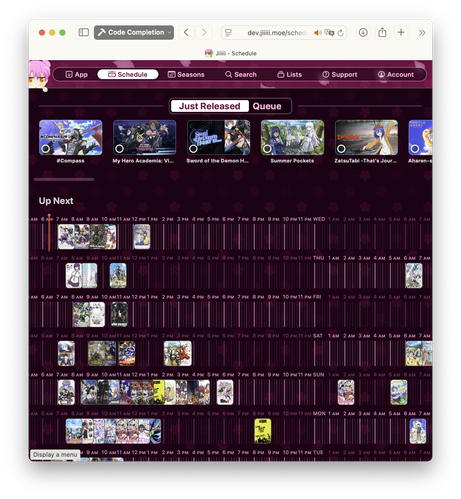Toggle the Safari sidebar button
This screenshot has height=499, width=461.
pos(83,32)
